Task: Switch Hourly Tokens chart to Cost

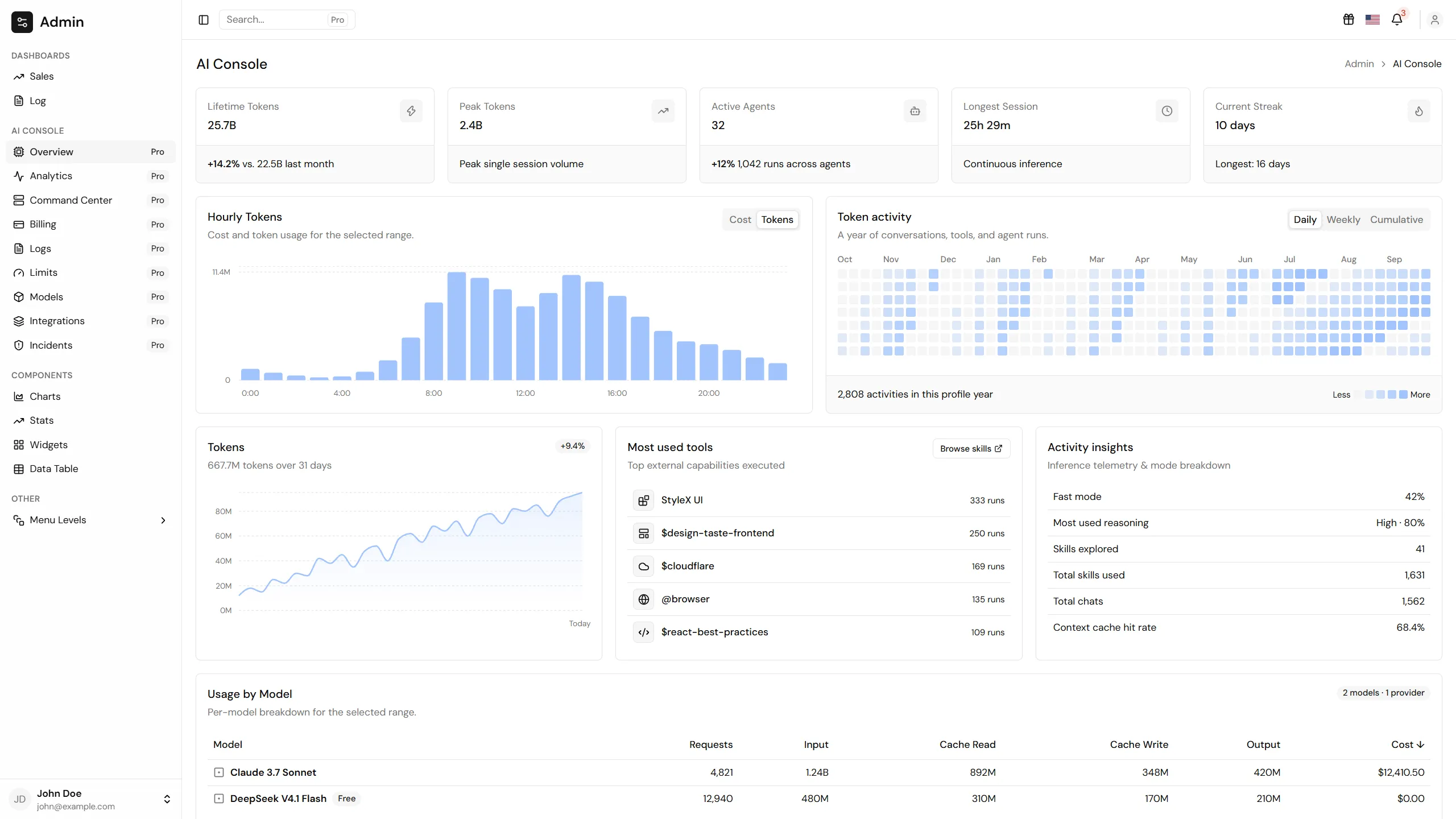Action: [740, 220]
